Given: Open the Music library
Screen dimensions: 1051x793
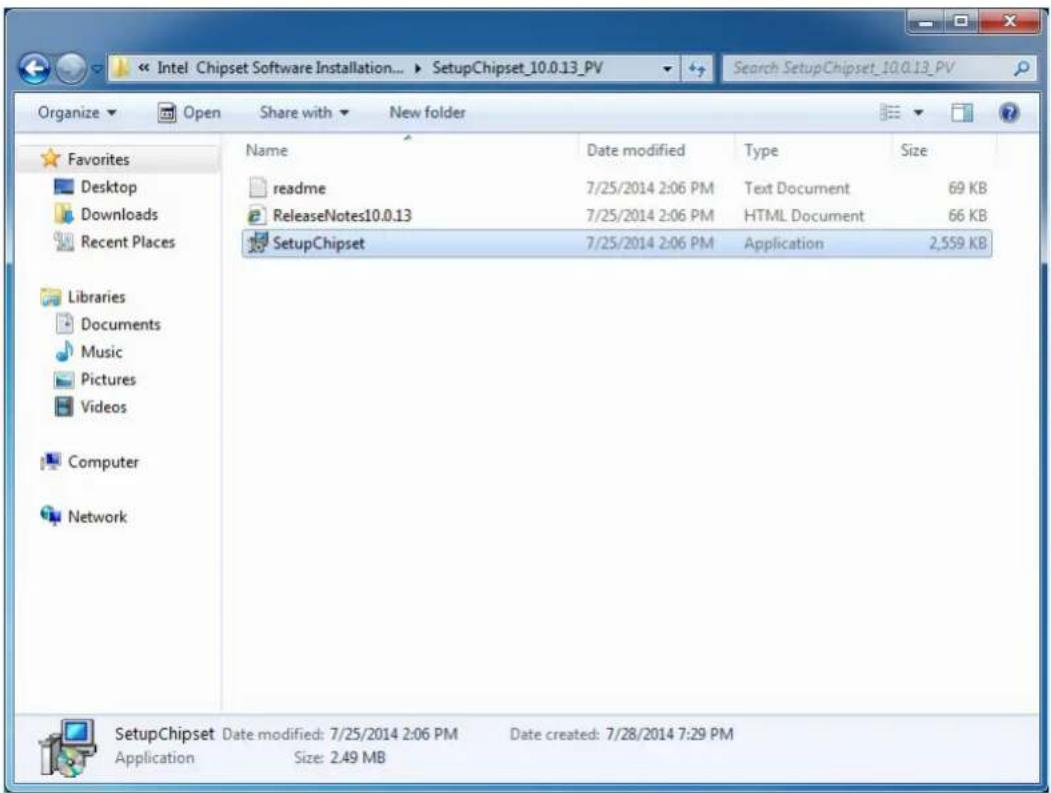Looking at the screenshot, I should [101, 352].
